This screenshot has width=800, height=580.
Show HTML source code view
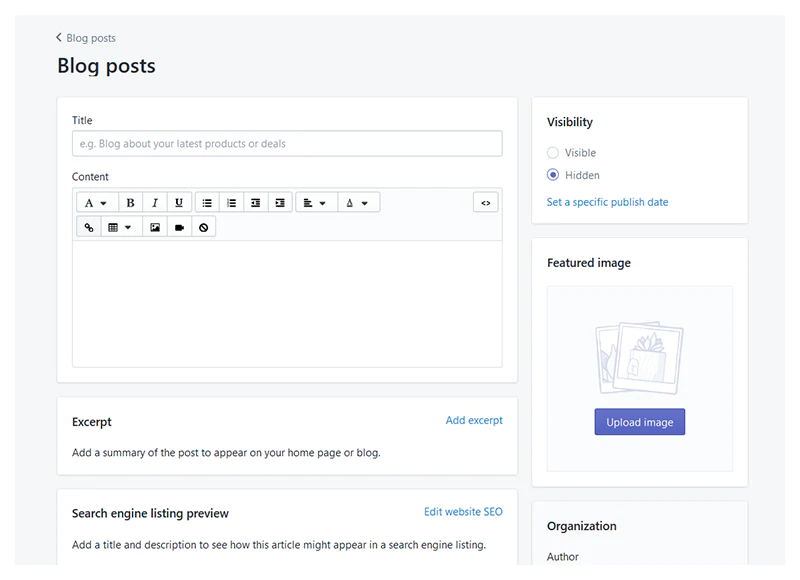tap(485, 203)
